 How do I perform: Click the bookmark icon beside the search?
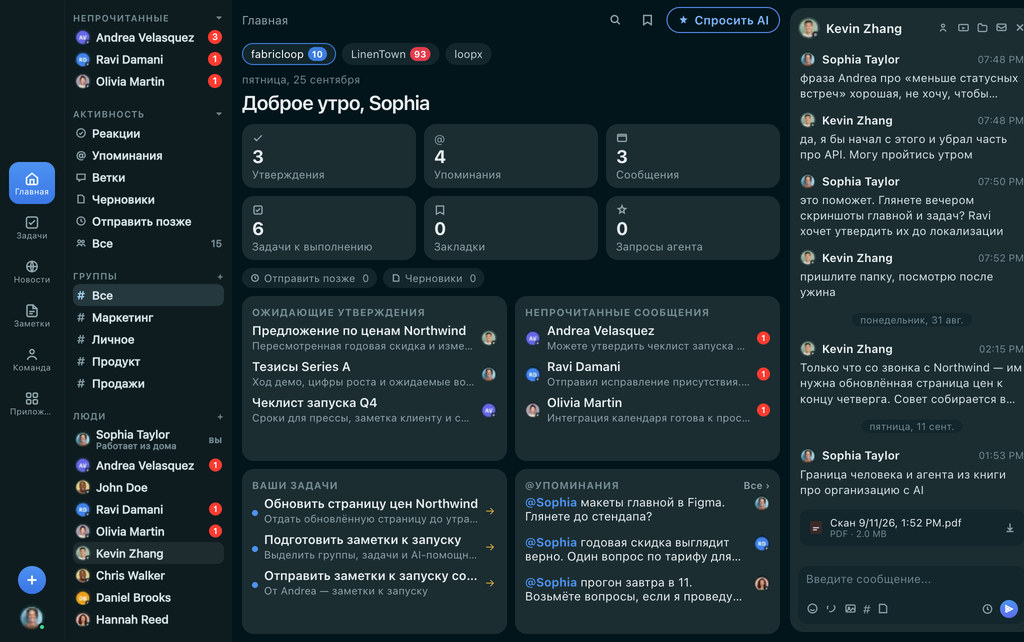647,20
